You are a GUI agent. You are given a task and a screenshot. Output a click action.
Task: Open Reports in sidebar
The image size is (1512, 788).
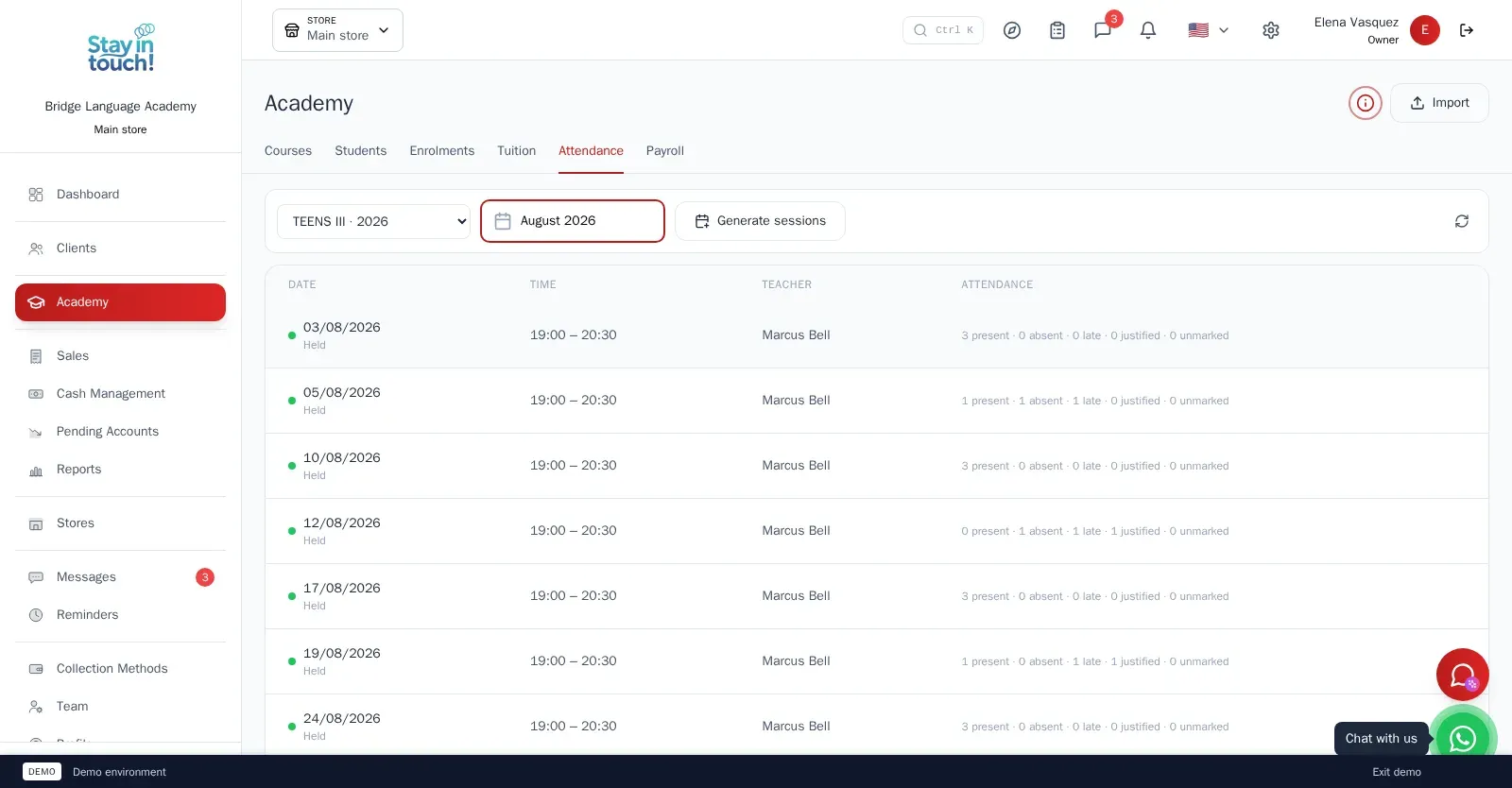[x=120, y=470]
